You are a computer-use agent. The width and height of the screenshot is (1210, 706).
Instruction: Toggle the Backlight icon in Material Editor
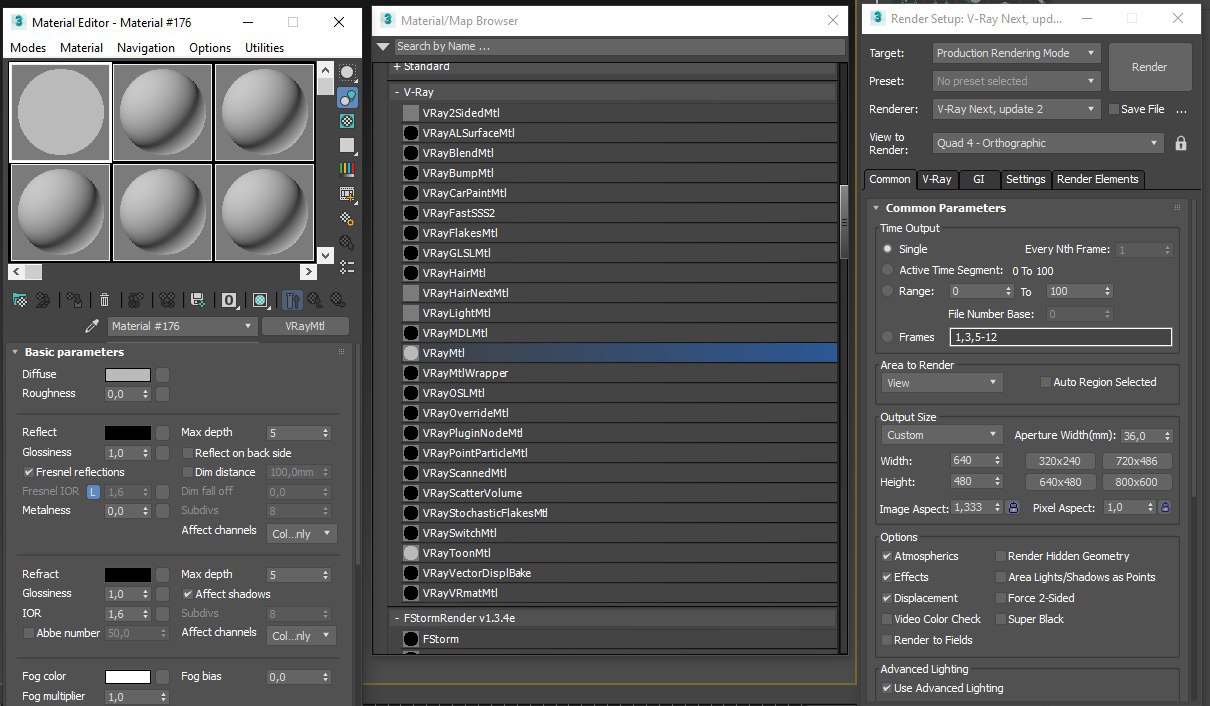click(x=347, y=97)
